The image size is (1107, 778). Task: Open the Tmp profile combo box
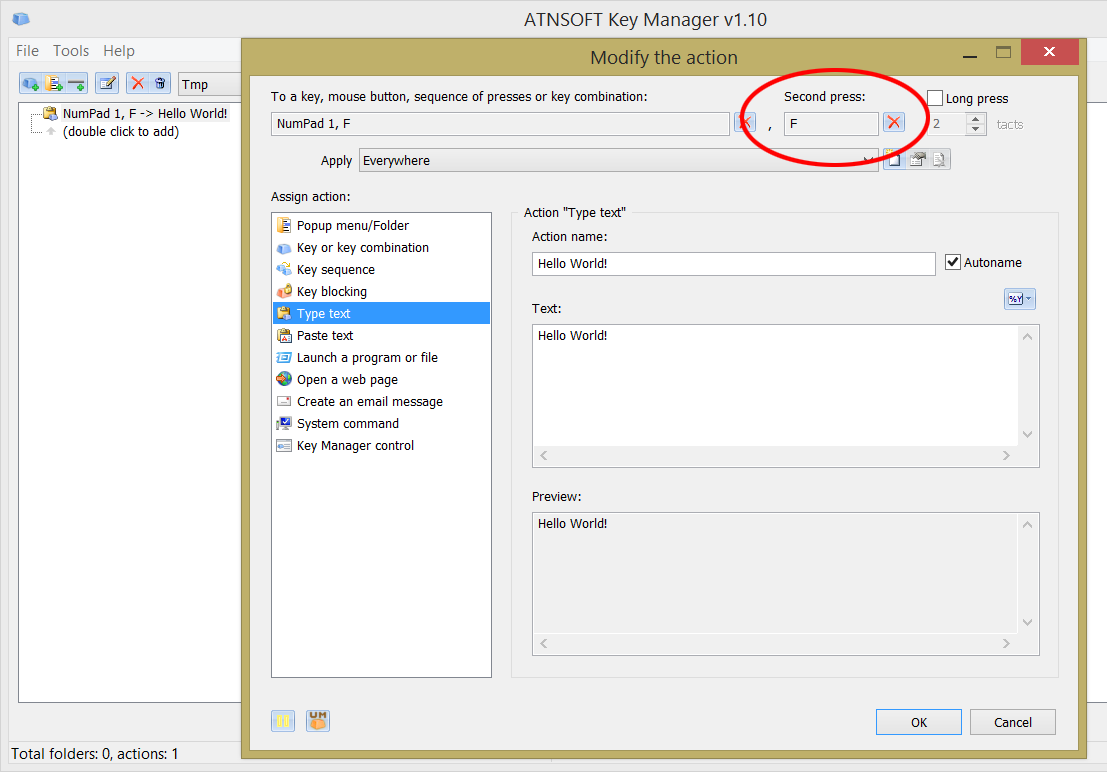point(209,85)
